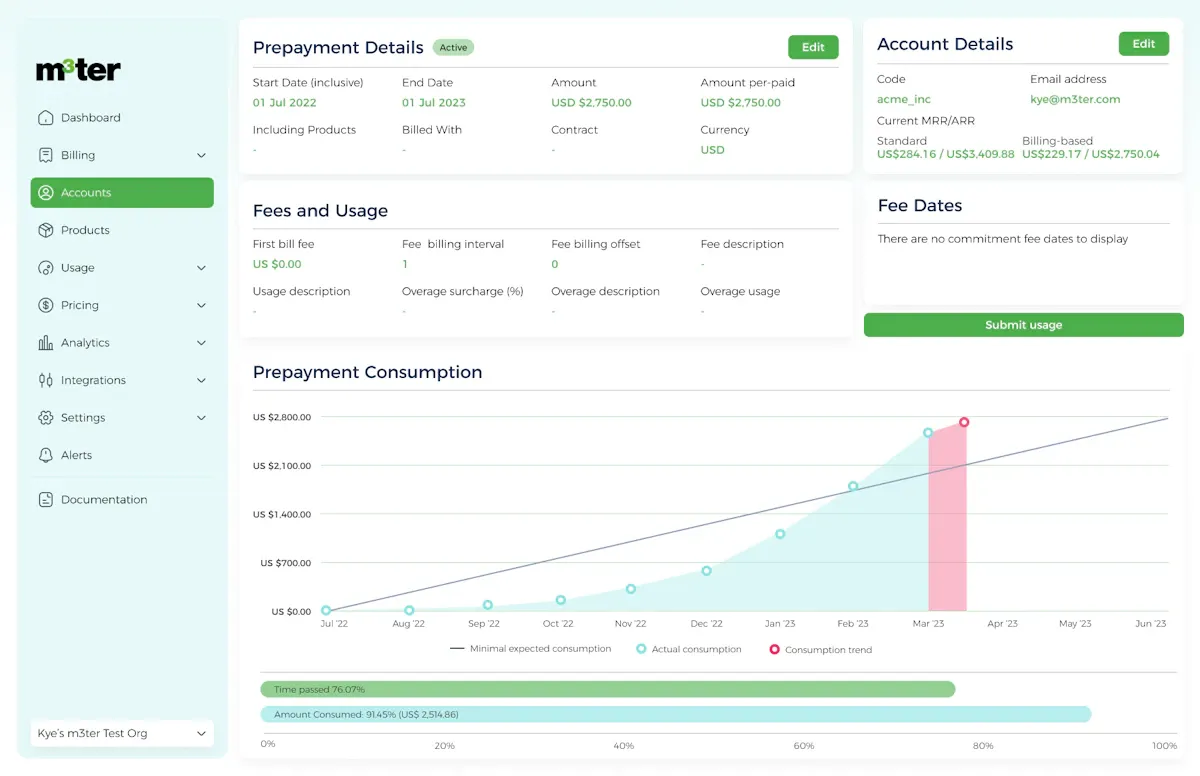
Task: Toggle Actual consumption legend entry
Action: coord(689,649)
